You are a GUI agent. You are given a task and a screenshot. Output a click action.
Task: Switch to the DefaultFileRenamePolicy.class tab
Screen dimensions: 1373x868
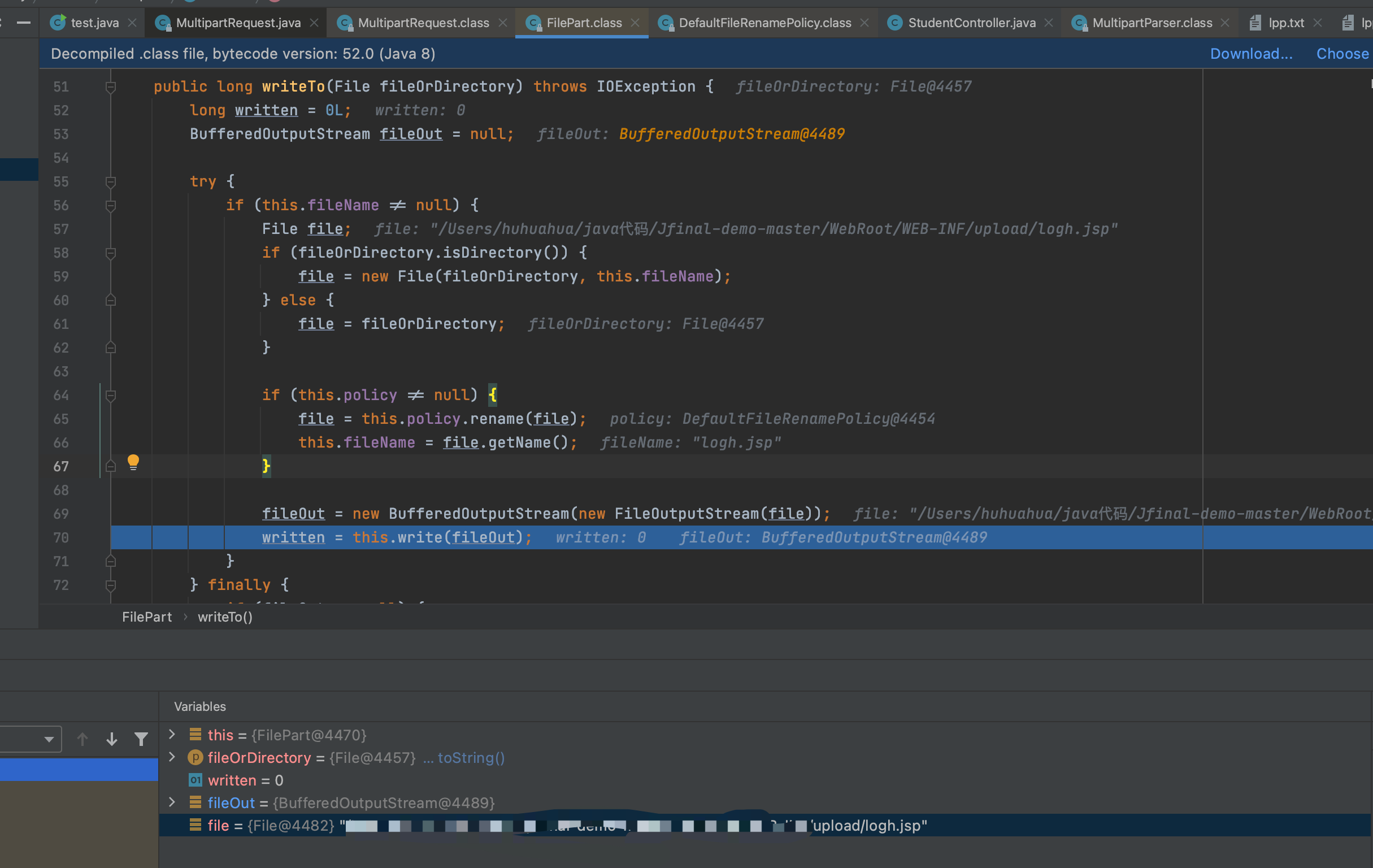point(764,23)
